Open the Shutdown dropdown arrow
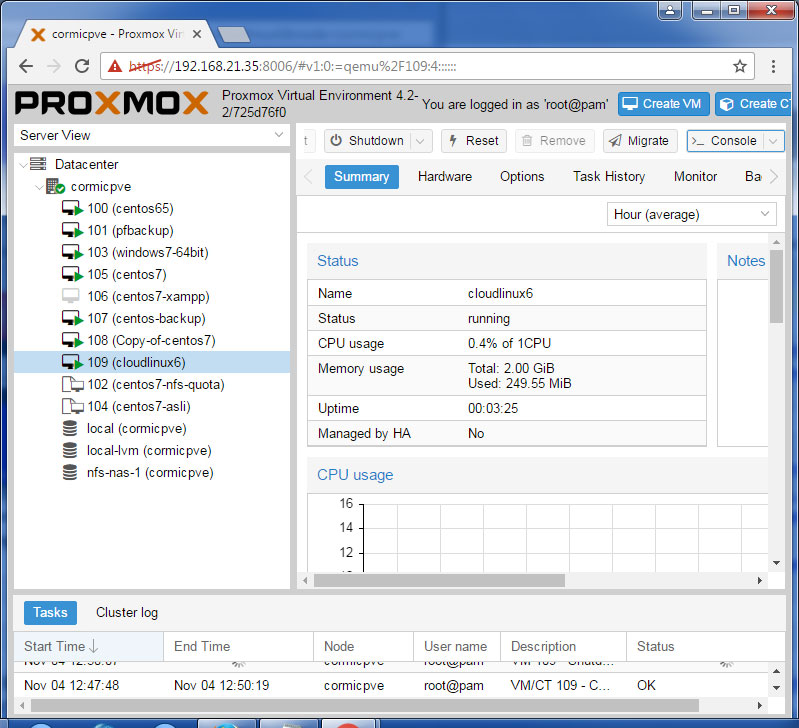Viewport: 799px width, 728px height. click(420, 141)
